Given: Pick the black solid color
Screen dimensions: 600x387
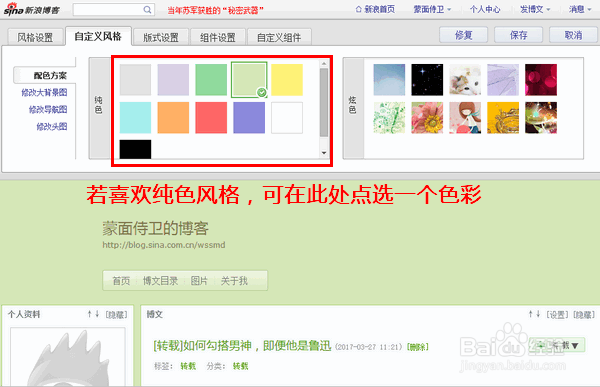Looking at the screenshot, I should (135, 149).
